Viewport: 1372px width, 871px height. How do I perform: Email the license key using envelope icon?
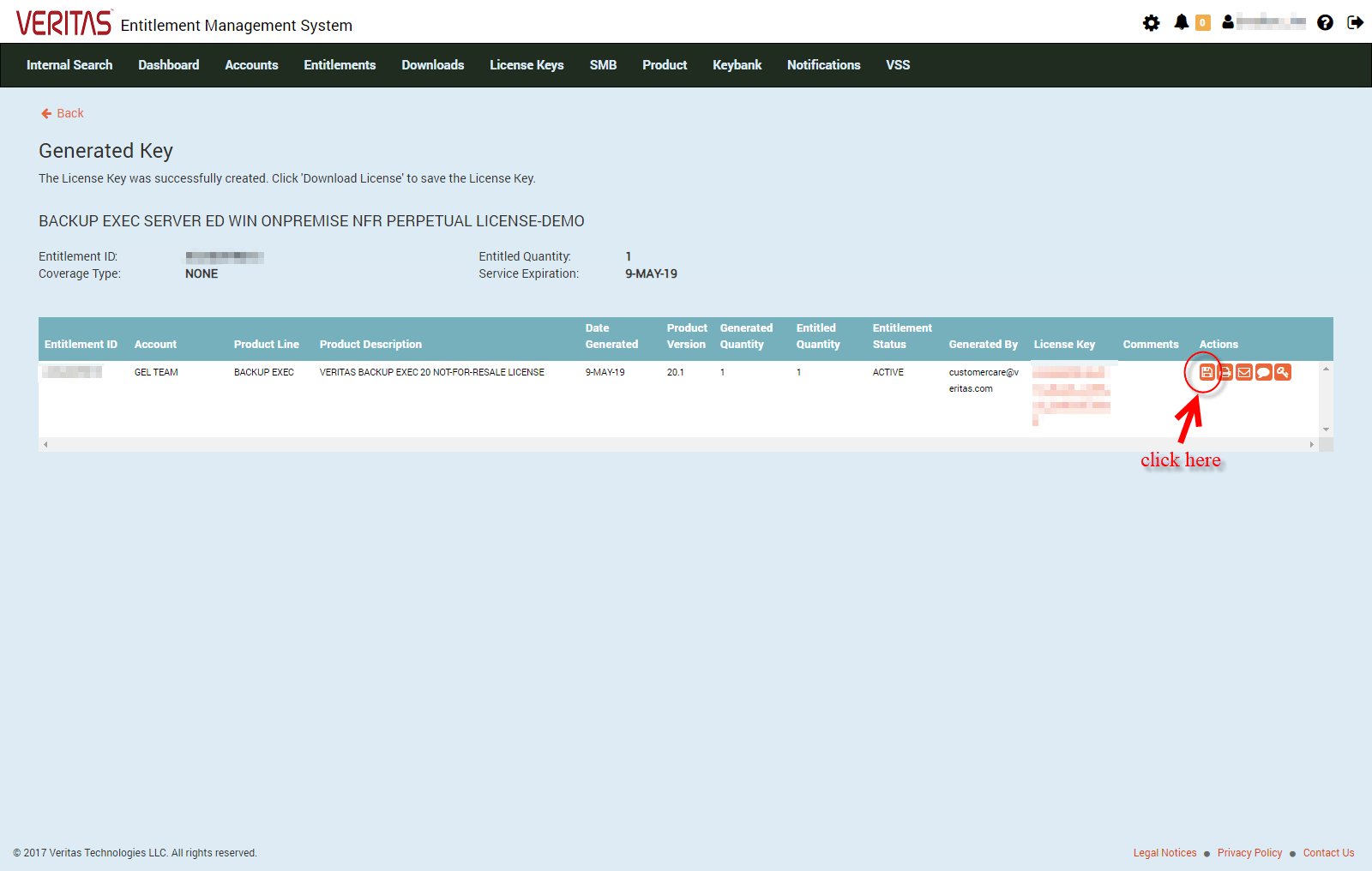click(1244, 372)
